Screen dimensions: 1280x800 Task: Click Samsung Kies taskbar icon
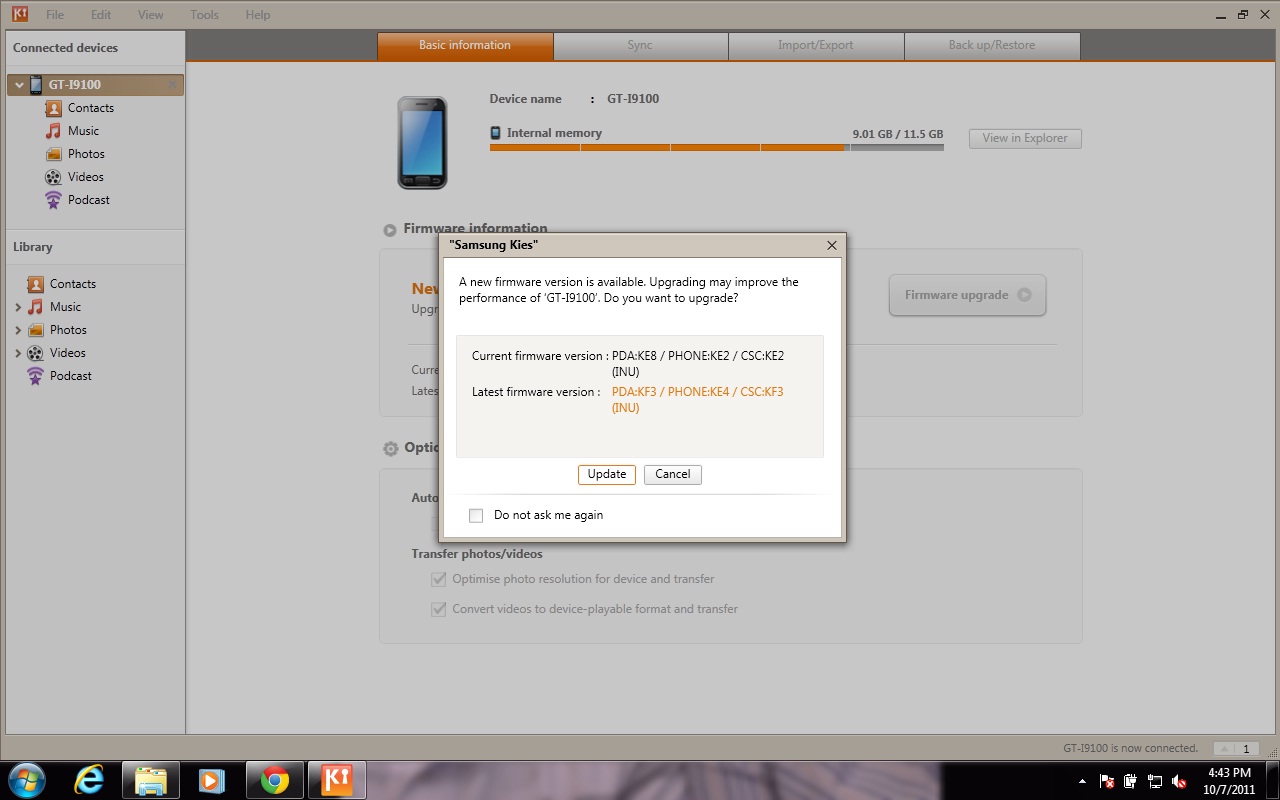tap(337, 780)
